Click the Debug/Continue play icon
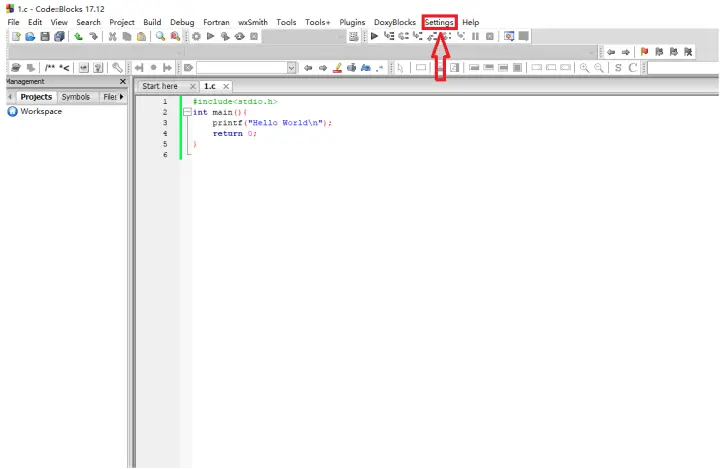Screen dimensions: 720x469 click(x=374, y=36)
